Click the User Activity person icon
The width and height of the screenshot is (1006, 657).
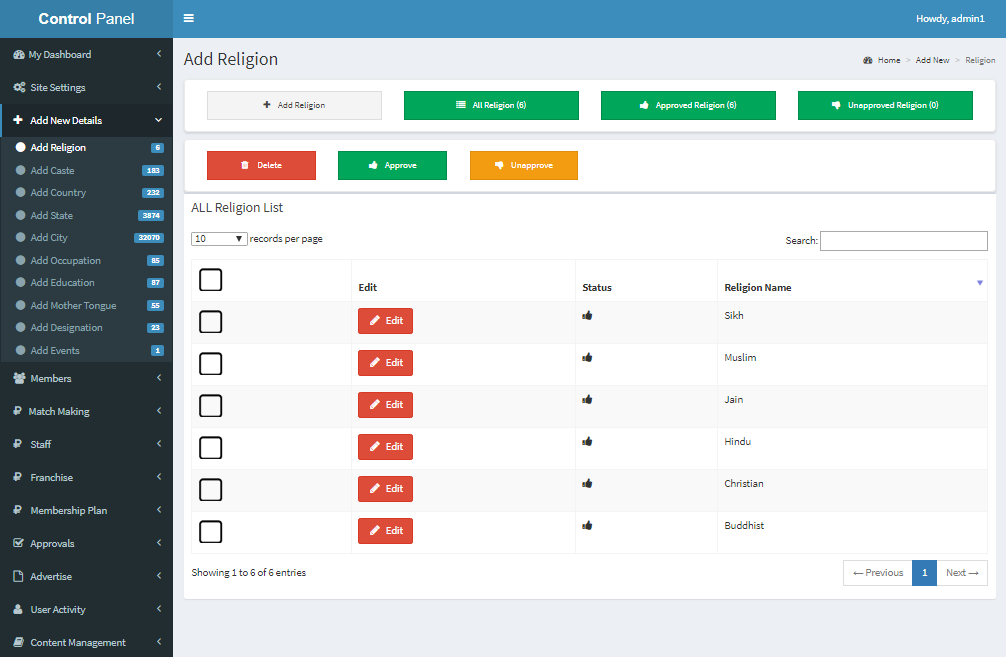tap(18, 610)
